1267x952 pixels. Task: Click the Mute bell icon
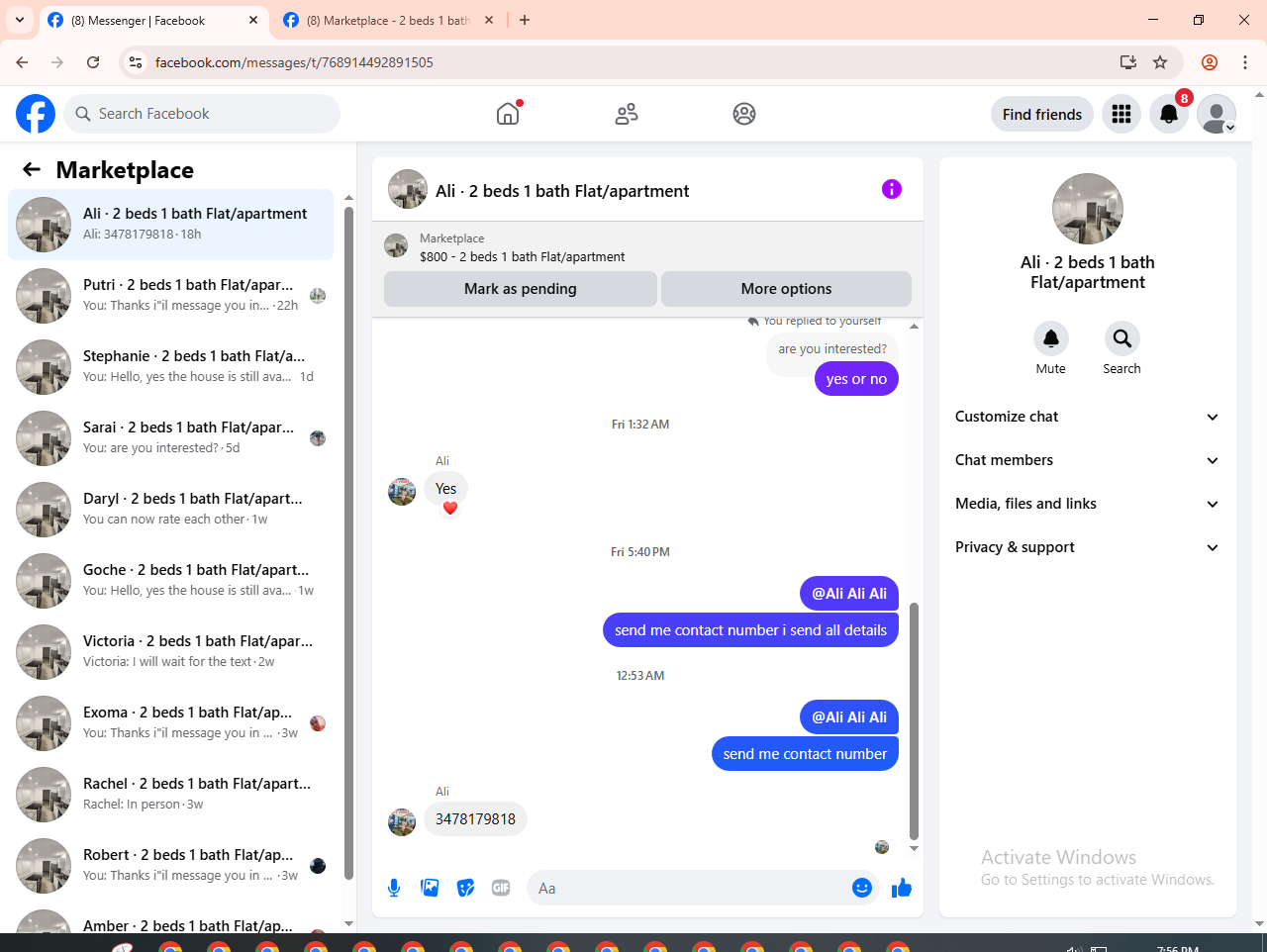tap(1051, 338)
